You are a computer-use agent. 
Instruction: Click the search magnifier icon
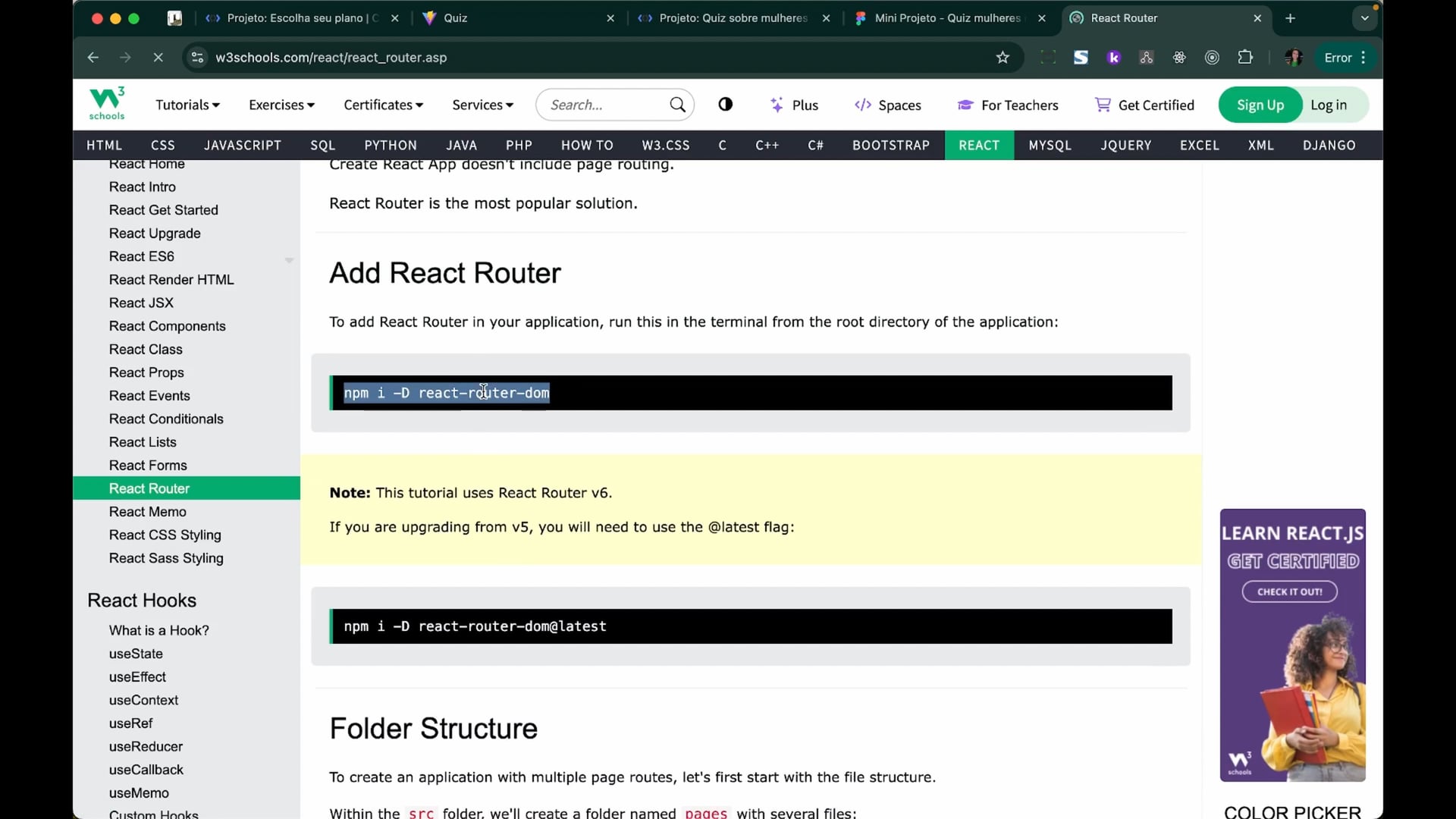coord(677,105)
